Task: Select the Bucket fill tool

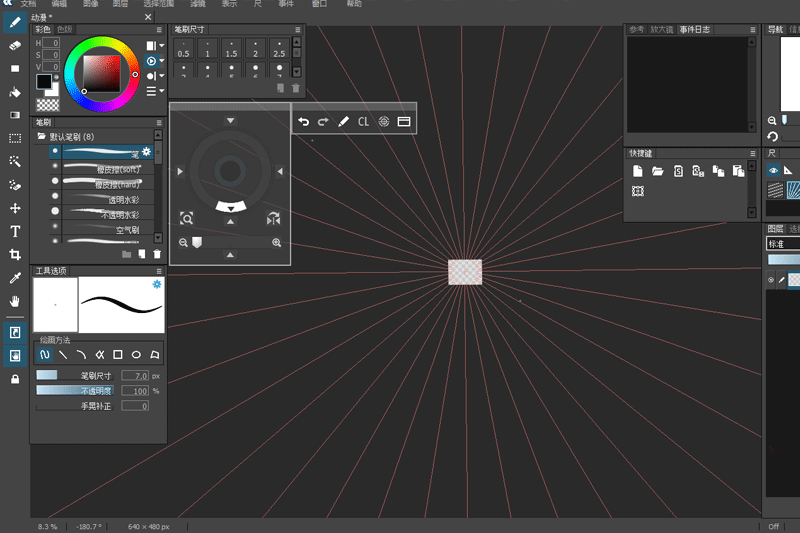Action: pos(15,92)
